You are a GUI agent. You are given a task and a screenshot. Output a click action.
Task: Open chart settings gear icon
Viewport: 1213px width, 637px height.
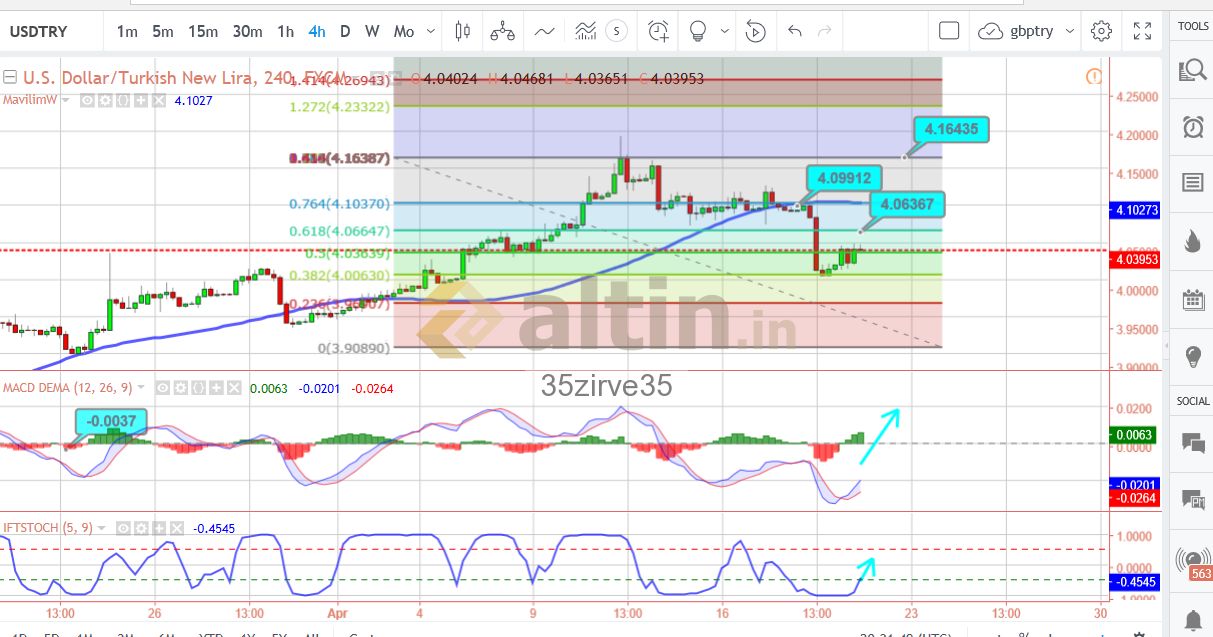point(1101,31)
